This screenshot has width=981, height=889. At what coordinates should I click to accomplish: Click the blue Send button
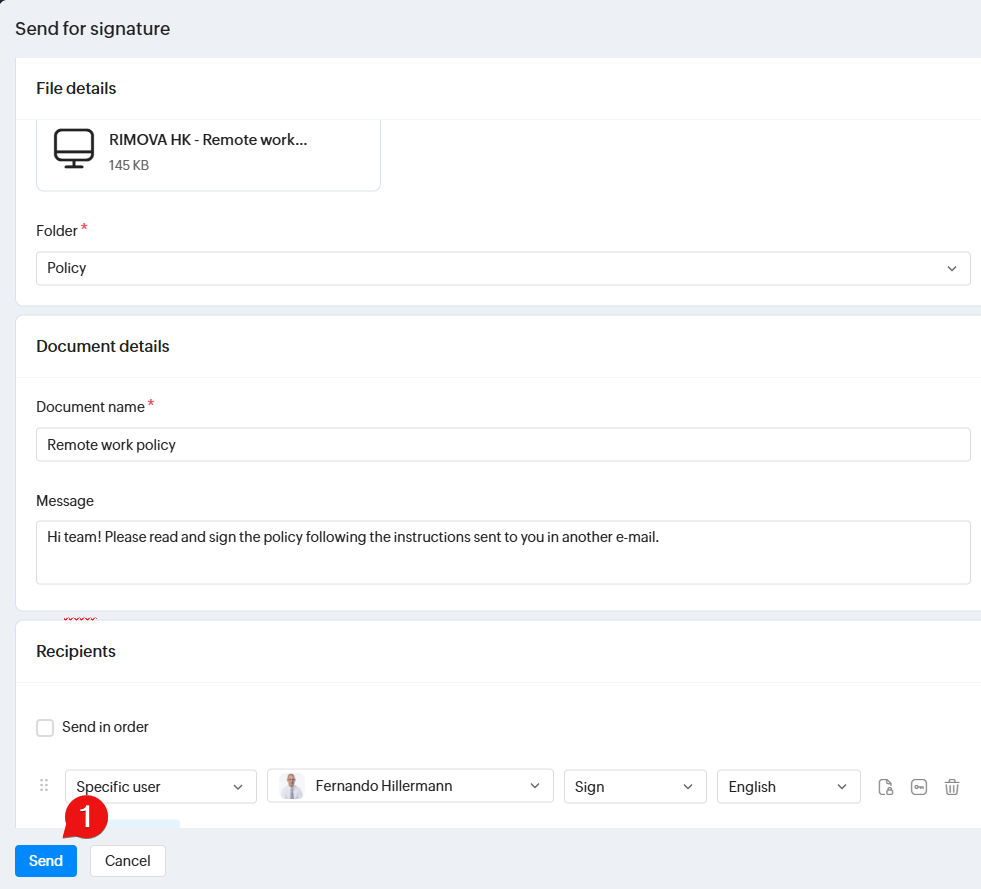coord(46,861)
